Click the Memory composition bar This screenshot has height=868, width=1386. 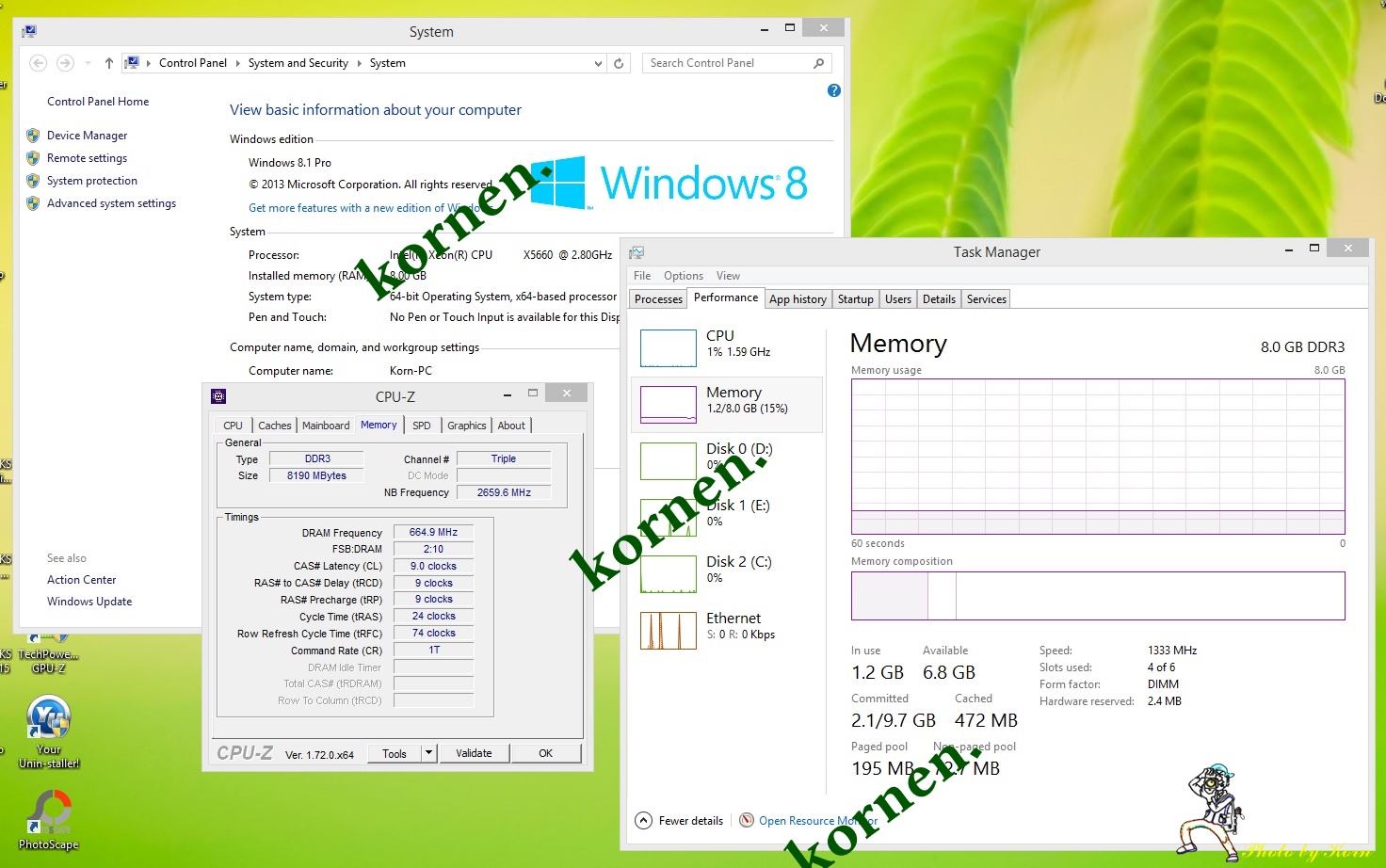pos(1098,596)
